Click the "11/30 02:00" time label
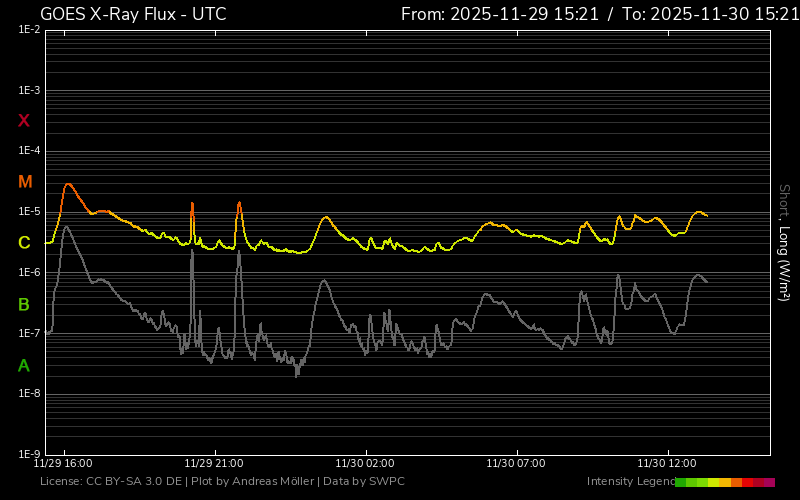 (x=365, y=463)
